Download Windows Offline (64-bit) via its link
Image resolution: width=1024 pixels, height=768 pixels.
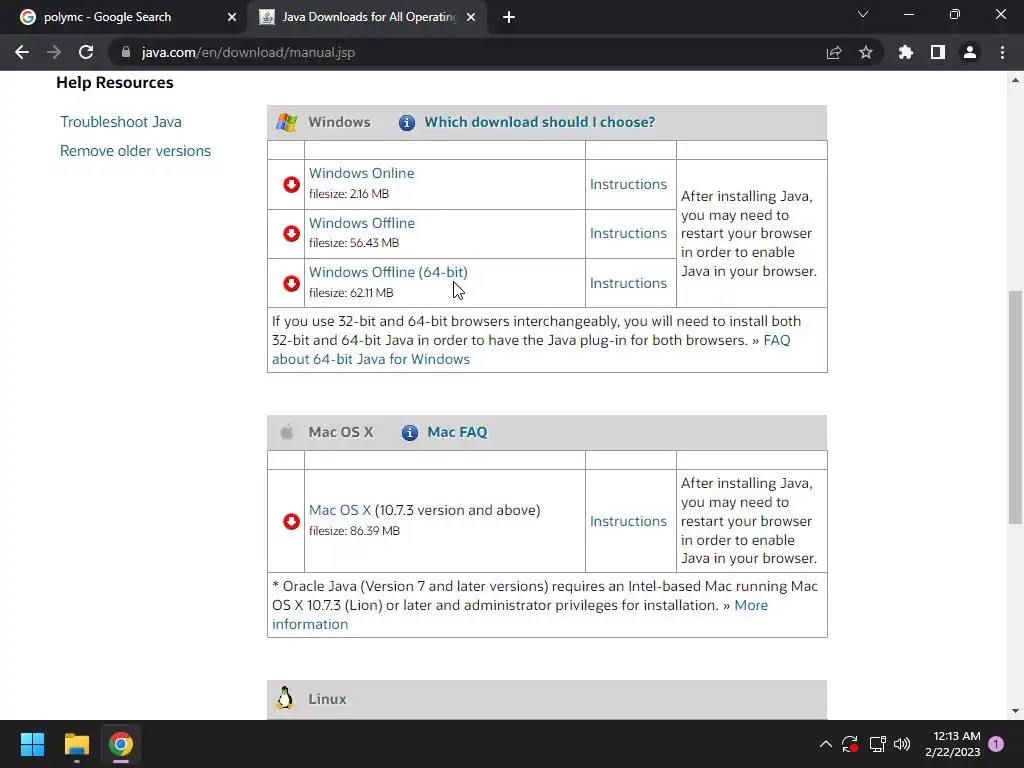[x=388, y=272]
